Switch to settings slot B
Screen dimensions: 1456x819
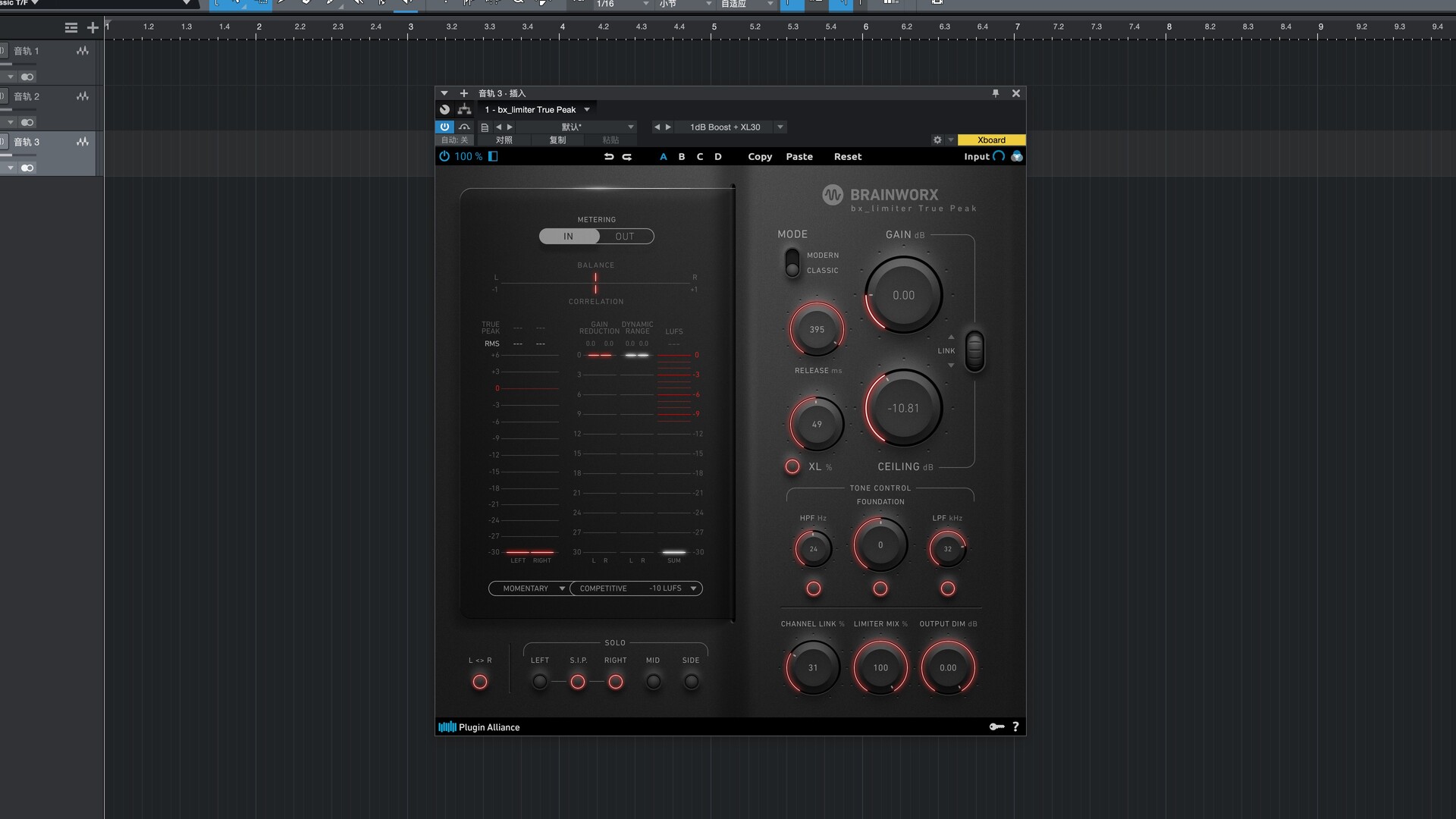pyautogui.click(x=682, y=157)
